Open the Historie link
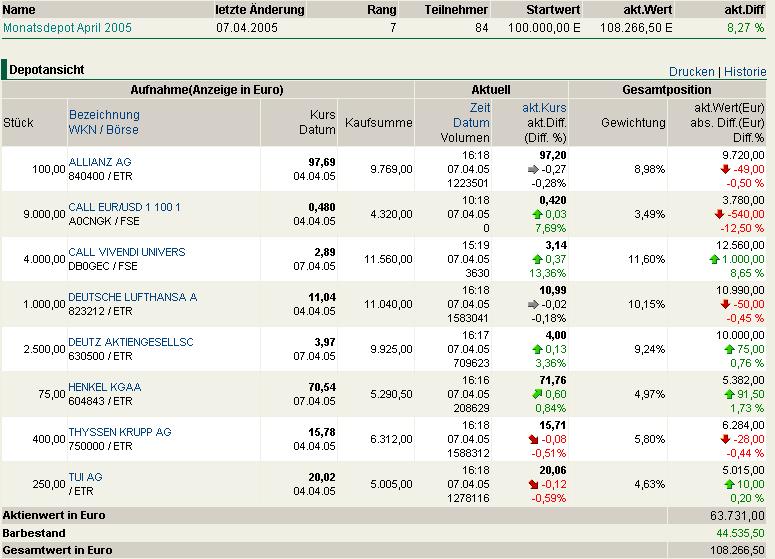The image size is (775, 559). [745, 72]
